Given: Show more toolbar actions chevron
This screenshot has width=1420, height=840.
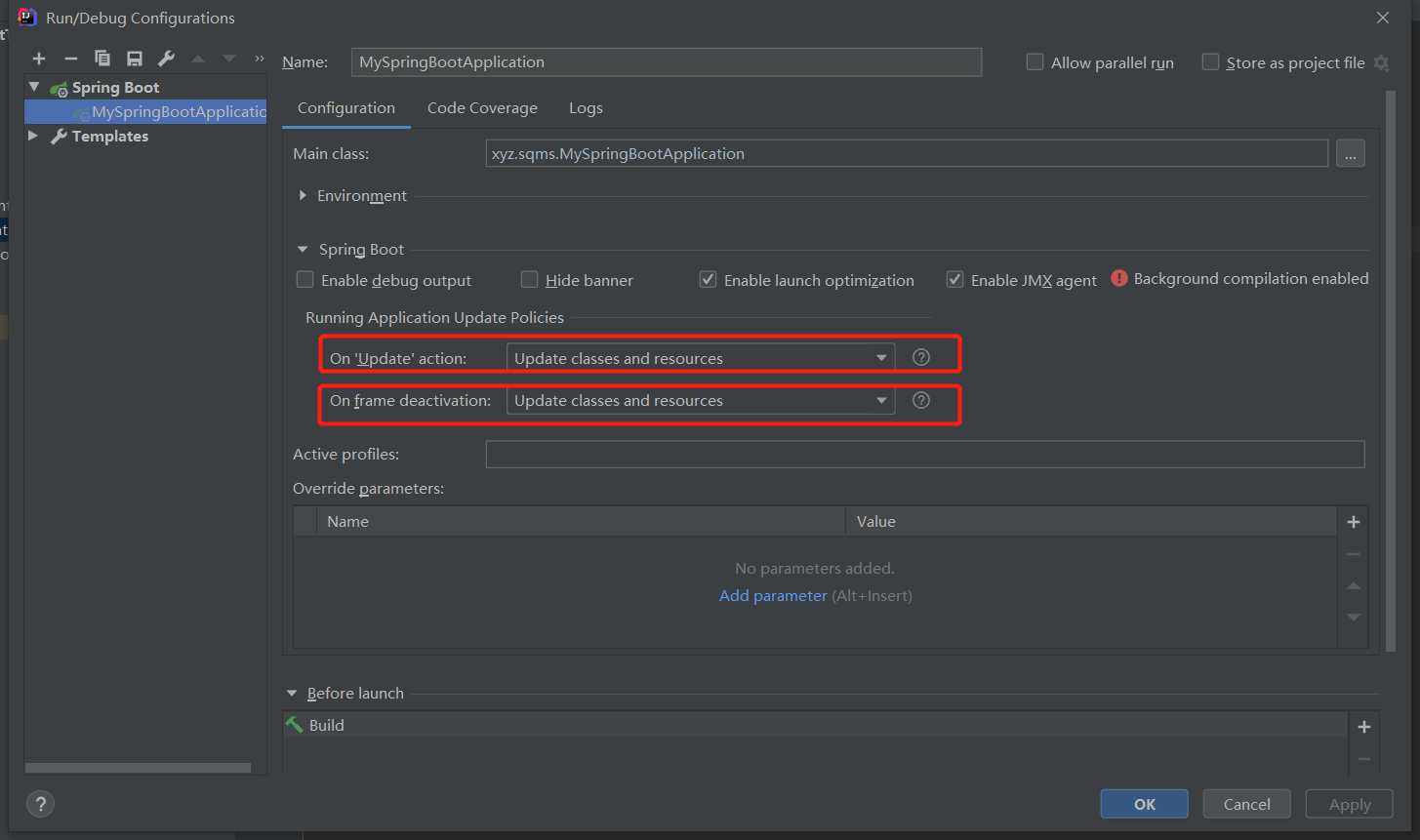Looking at the screenshot, I should click(260, 60).
